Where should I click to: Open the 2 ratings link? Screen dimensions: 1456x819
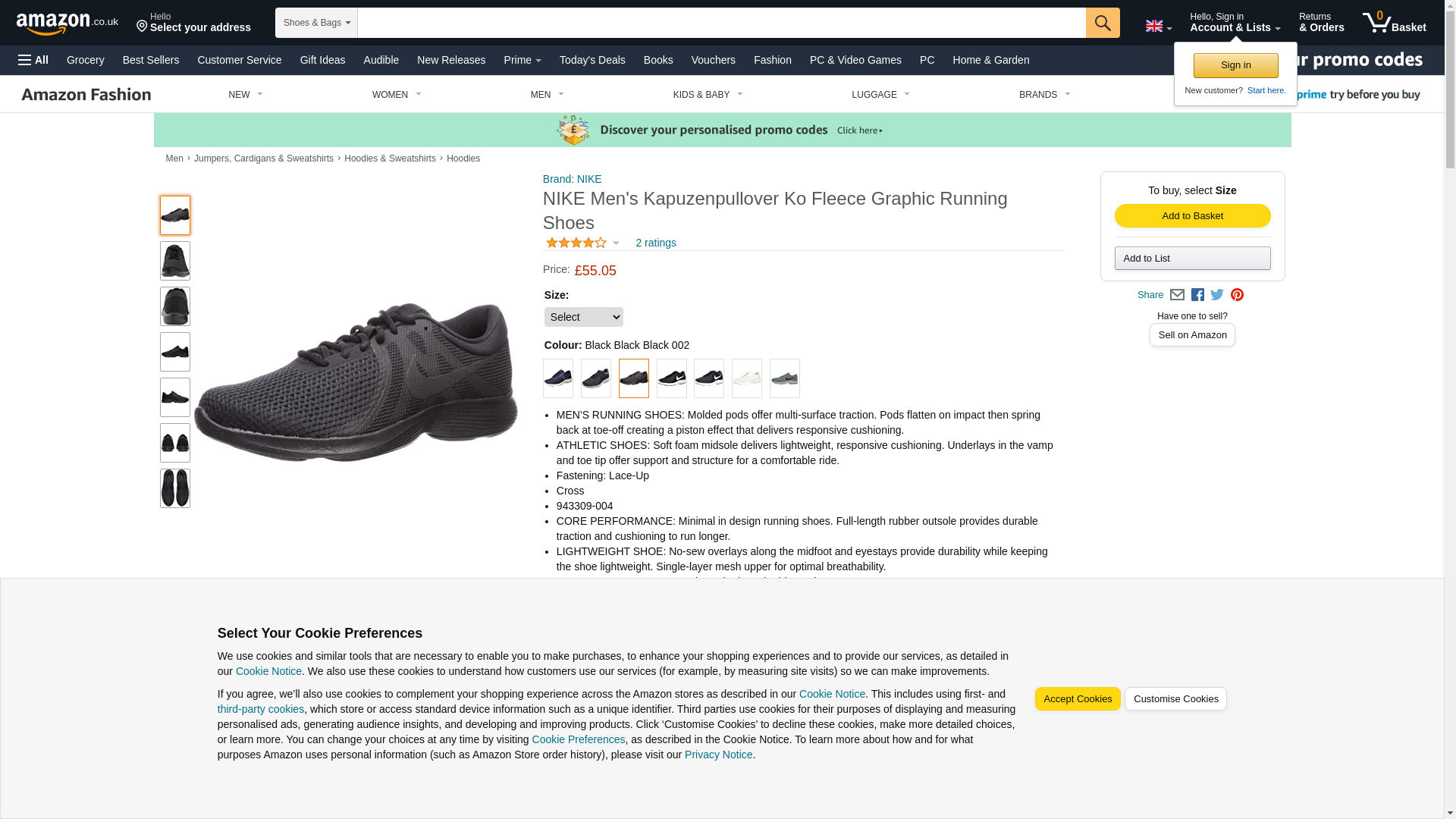click(x=655, y=243)
